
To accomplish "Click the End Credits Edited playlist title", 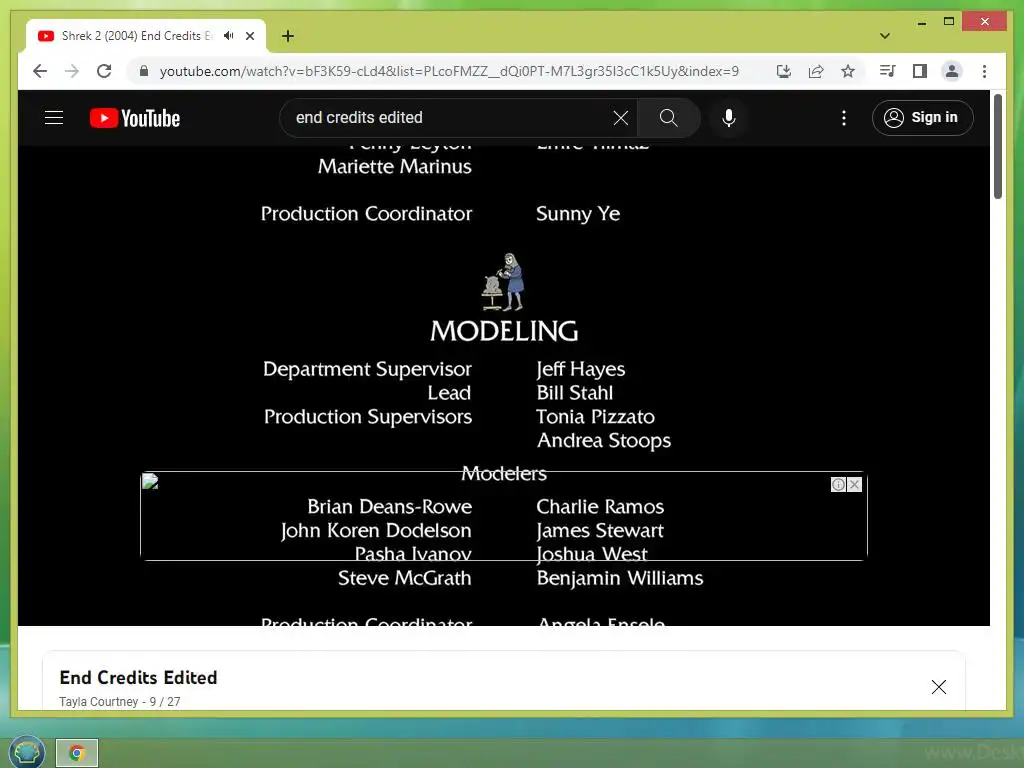I will (138, 677).
